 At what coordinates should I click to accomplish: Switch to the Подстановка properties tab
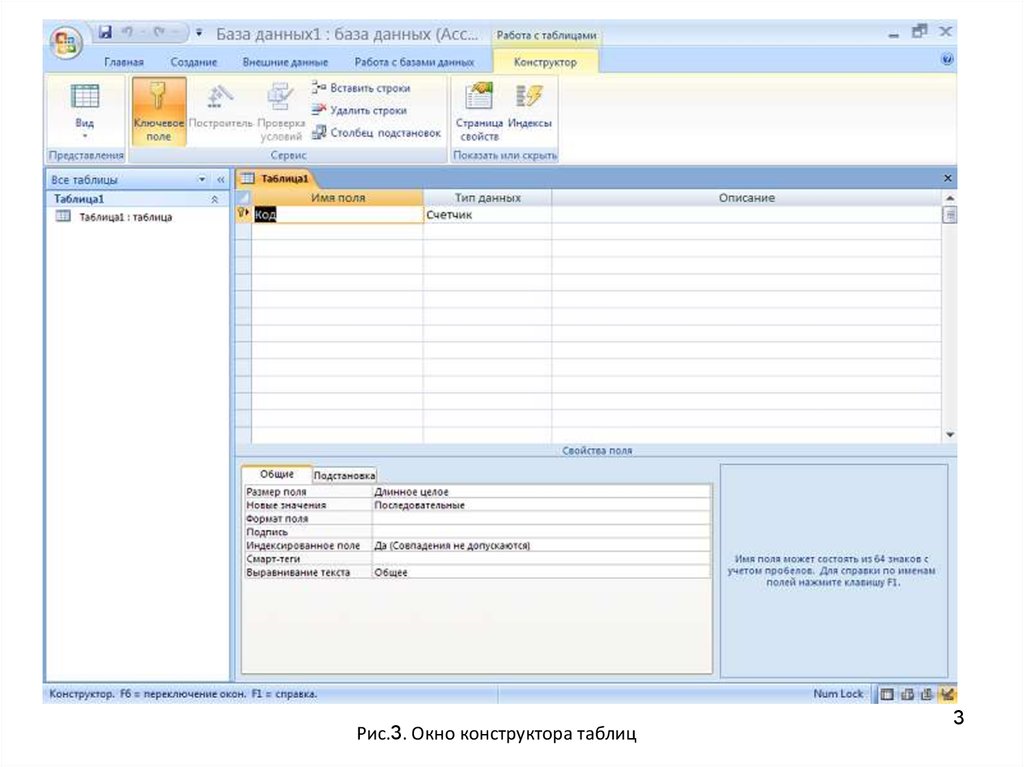(344, 476)
